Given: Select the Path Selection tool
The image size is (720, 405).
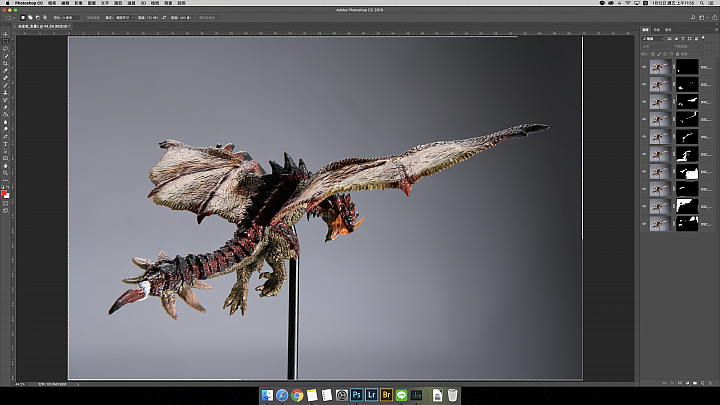Looking at the screenshot, I should (x=6, y=151).
